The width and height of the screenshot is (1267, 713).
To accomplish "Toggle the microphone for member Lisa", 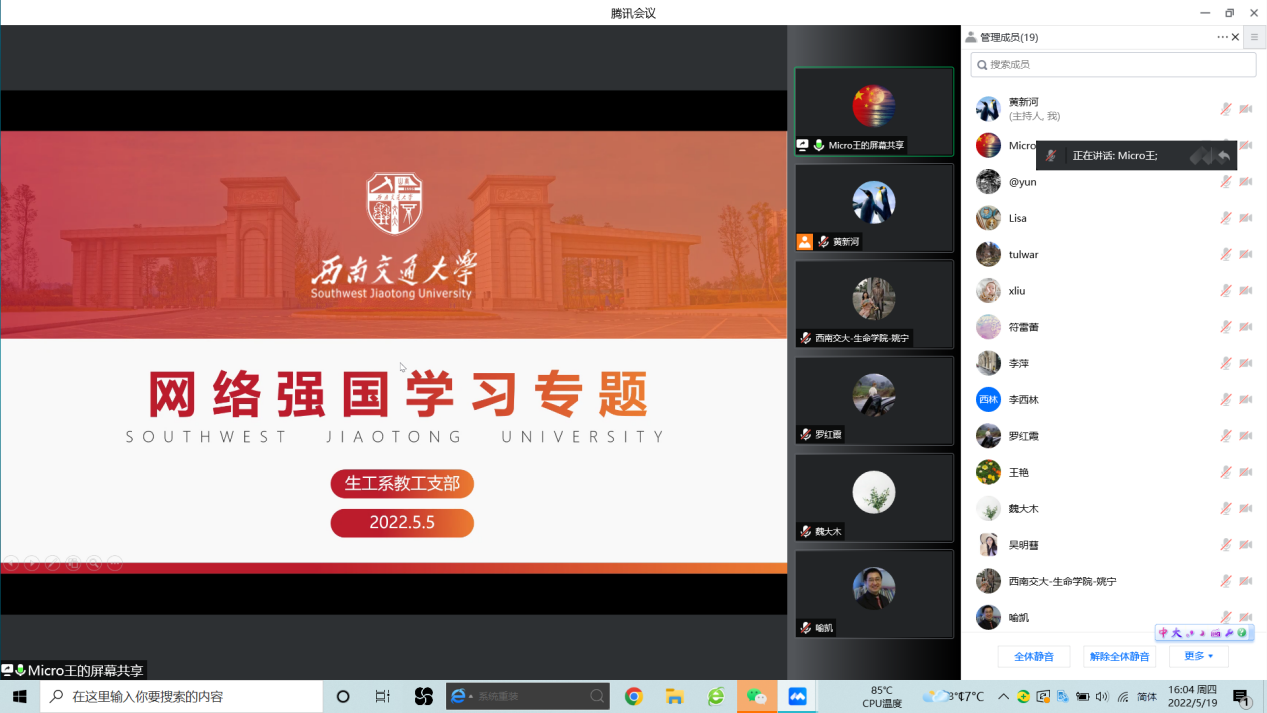I will [1225, 218].
